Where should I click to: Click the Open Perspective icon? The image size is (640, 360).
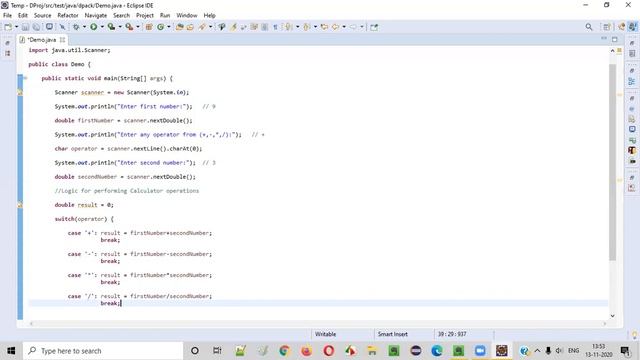607,27
